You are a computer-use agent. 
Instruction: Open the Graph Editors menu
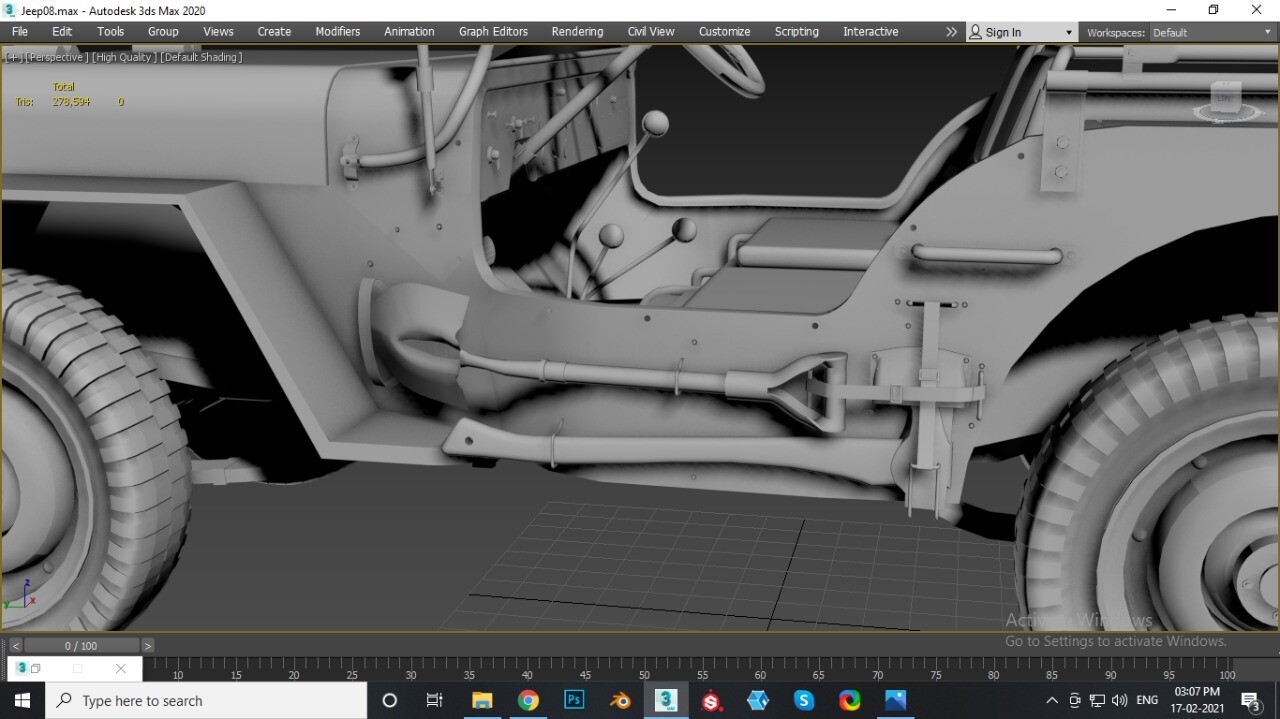click(493, 32)
